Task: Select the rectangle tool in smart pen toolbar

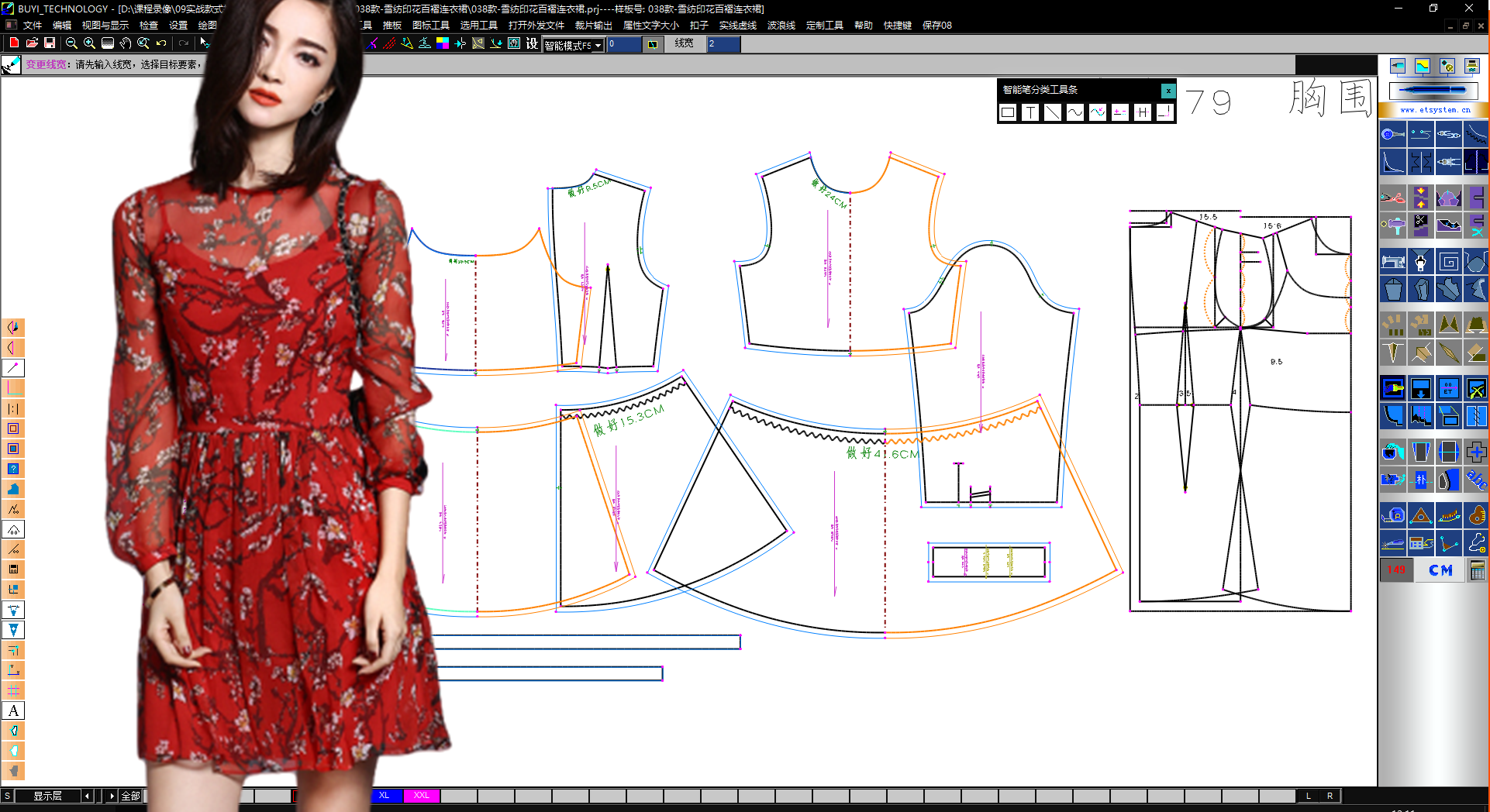Action: [1008, 112]
